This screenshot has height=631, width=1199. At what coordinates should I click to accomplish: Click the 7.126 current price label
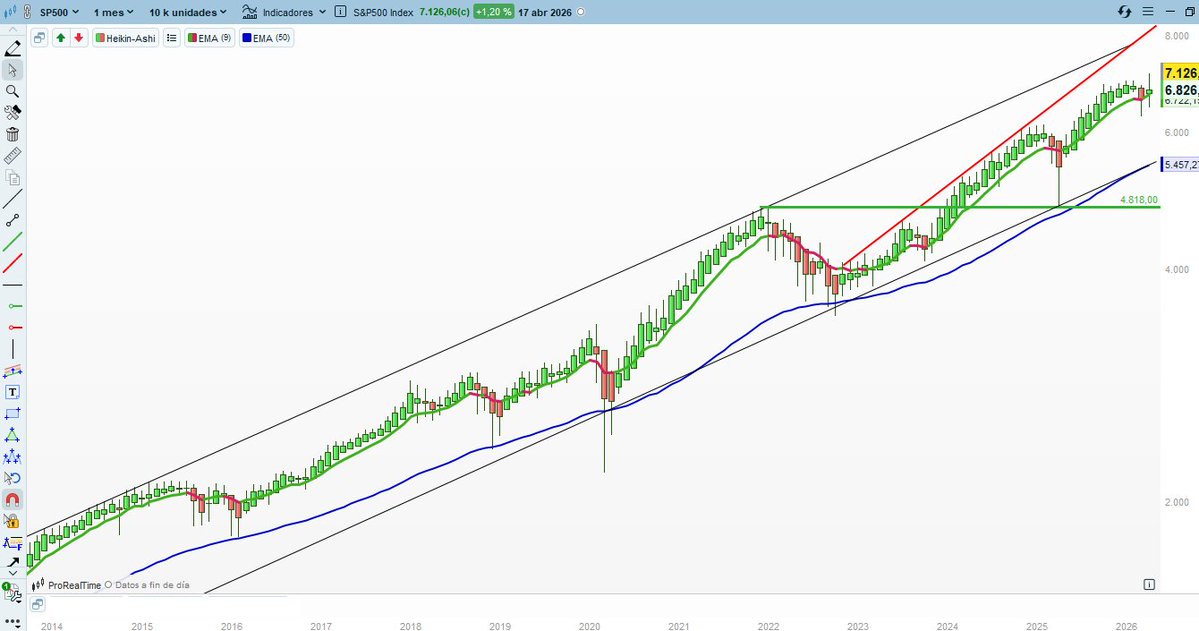tap(1180, 73)
